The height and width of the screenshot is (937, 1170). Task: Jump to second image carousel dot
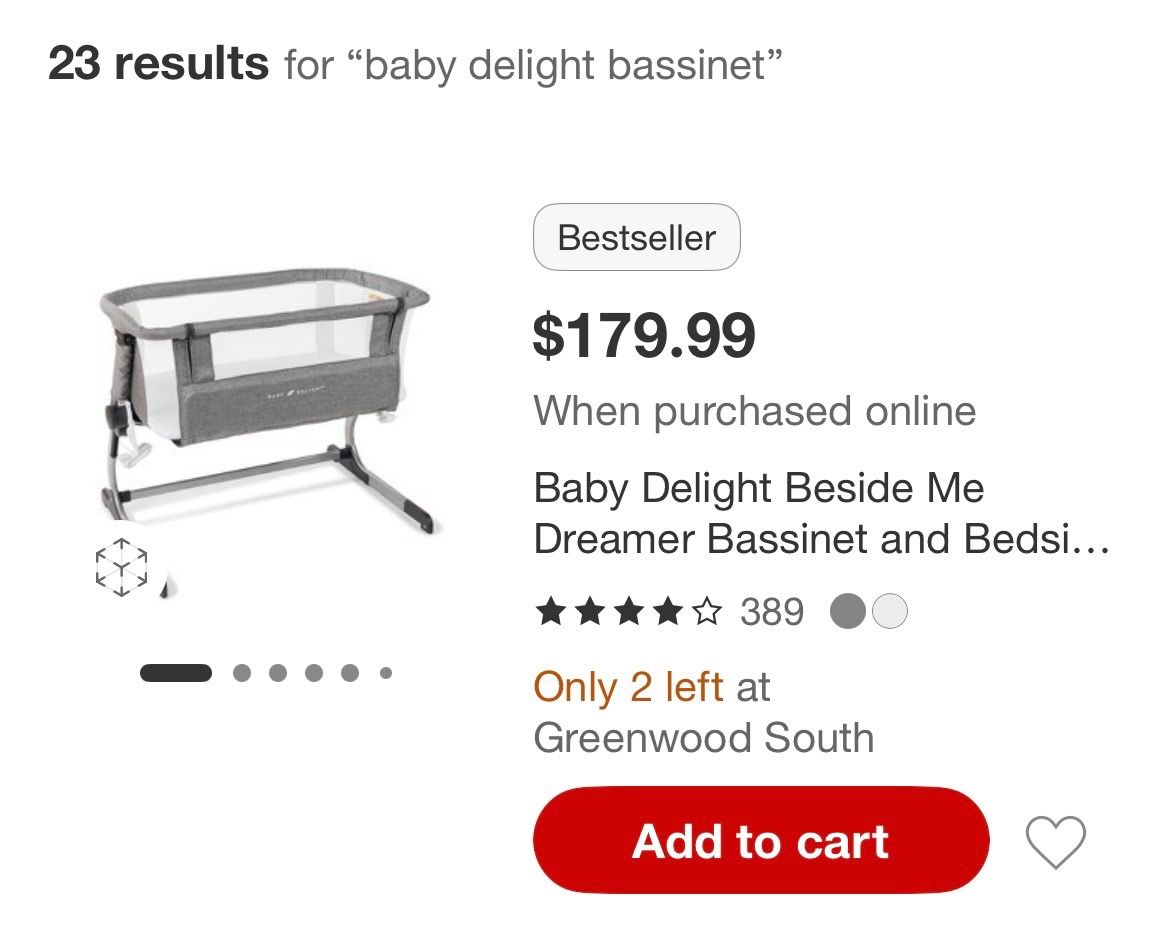(x=242, y=673)
